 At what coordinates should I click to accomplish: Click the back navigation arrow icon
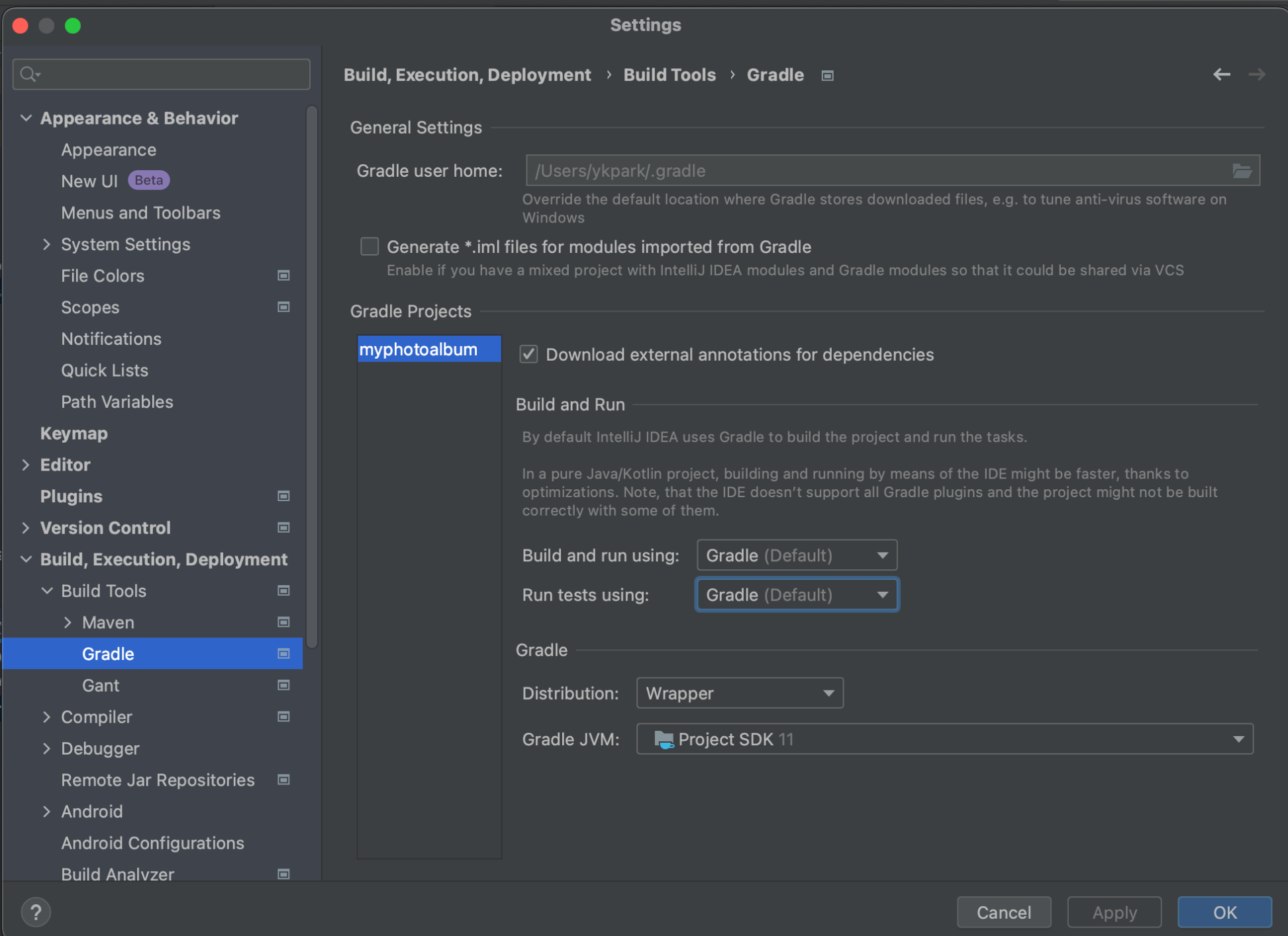[1221, 75]
